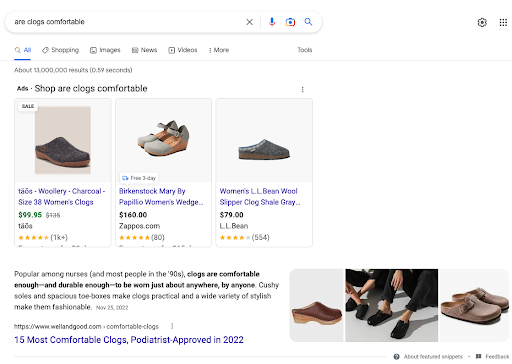Image resolution: width=512 pixels, height=364 pixels.
Task: Open search by image camera icon
Action: coord(290,22)
